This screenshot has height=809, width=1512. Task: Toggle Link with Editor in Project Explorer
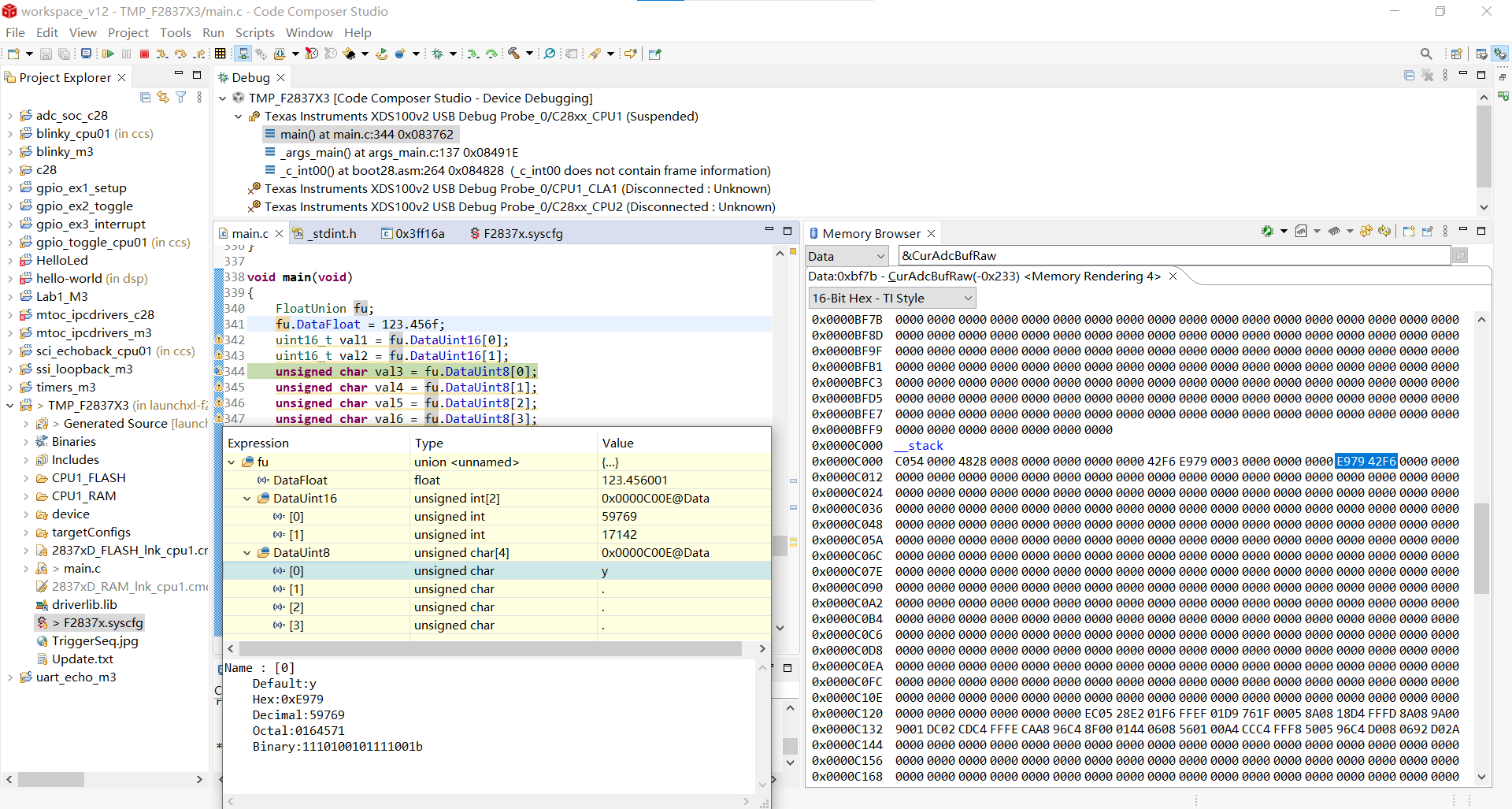point(163,97)
